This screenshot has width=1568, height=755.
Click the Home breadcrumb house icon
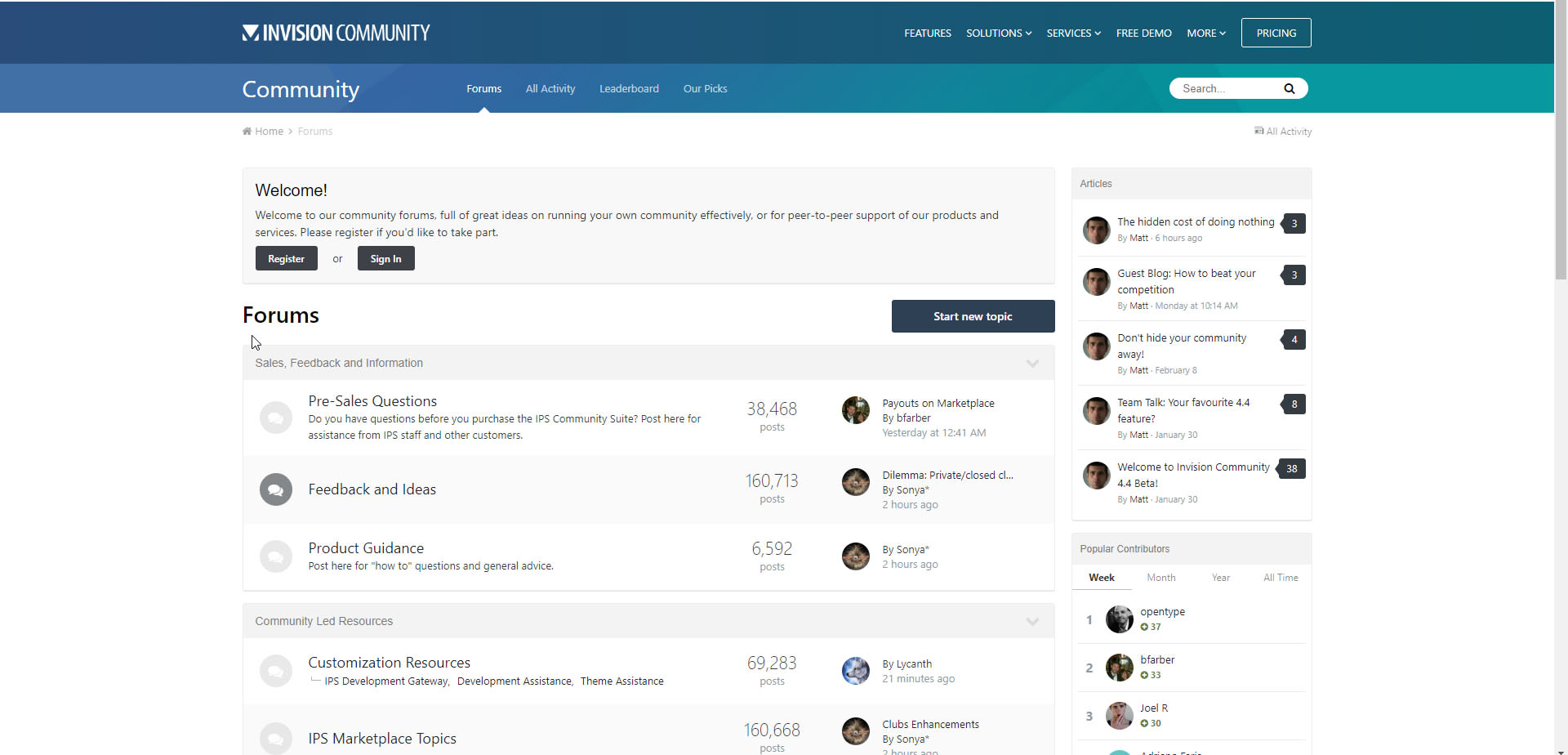247,131
